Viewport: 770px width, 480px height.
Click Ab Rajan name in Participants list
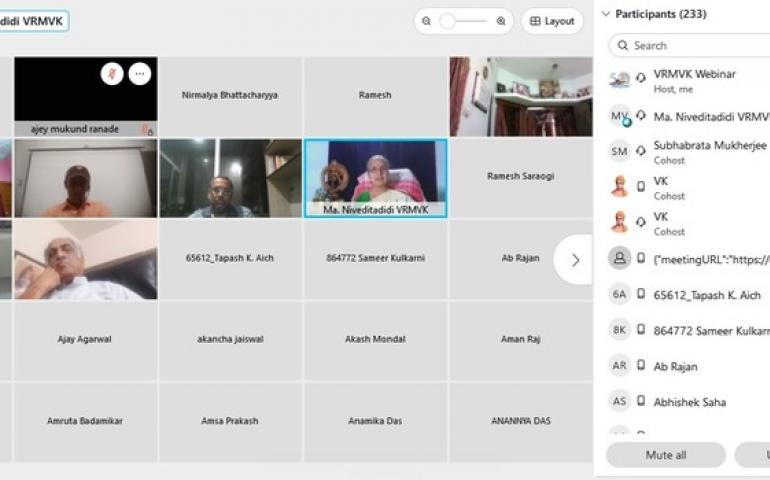(675, 367)
